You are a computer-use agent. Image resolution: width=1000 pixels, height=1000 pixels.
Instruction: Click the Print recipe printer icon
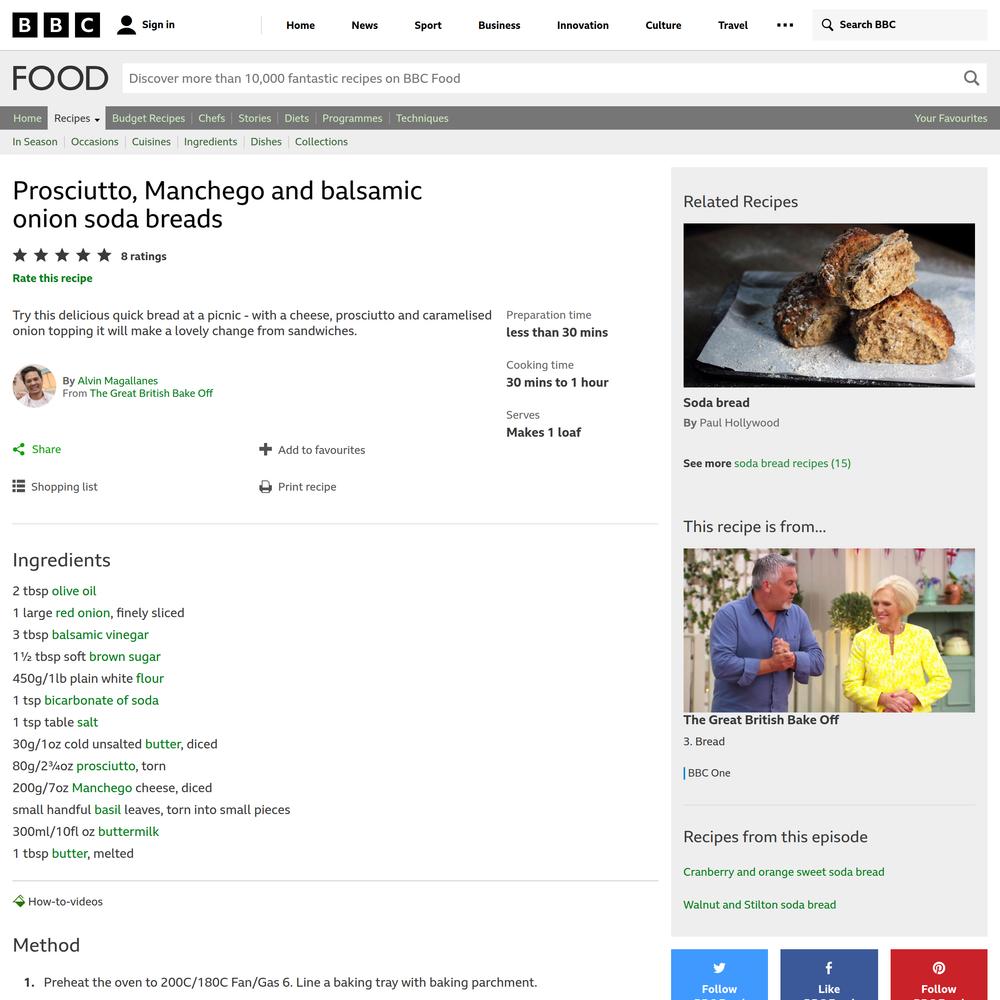click(265, 487)
